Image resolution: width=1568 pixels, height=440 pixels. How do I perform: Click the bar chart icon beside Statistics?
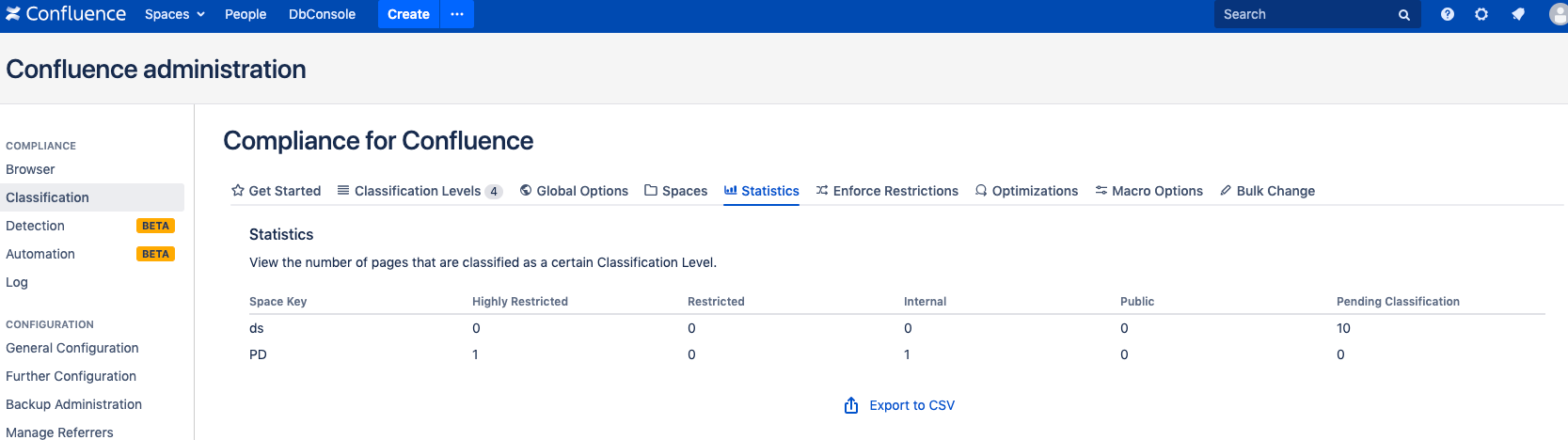coord(731,190)
